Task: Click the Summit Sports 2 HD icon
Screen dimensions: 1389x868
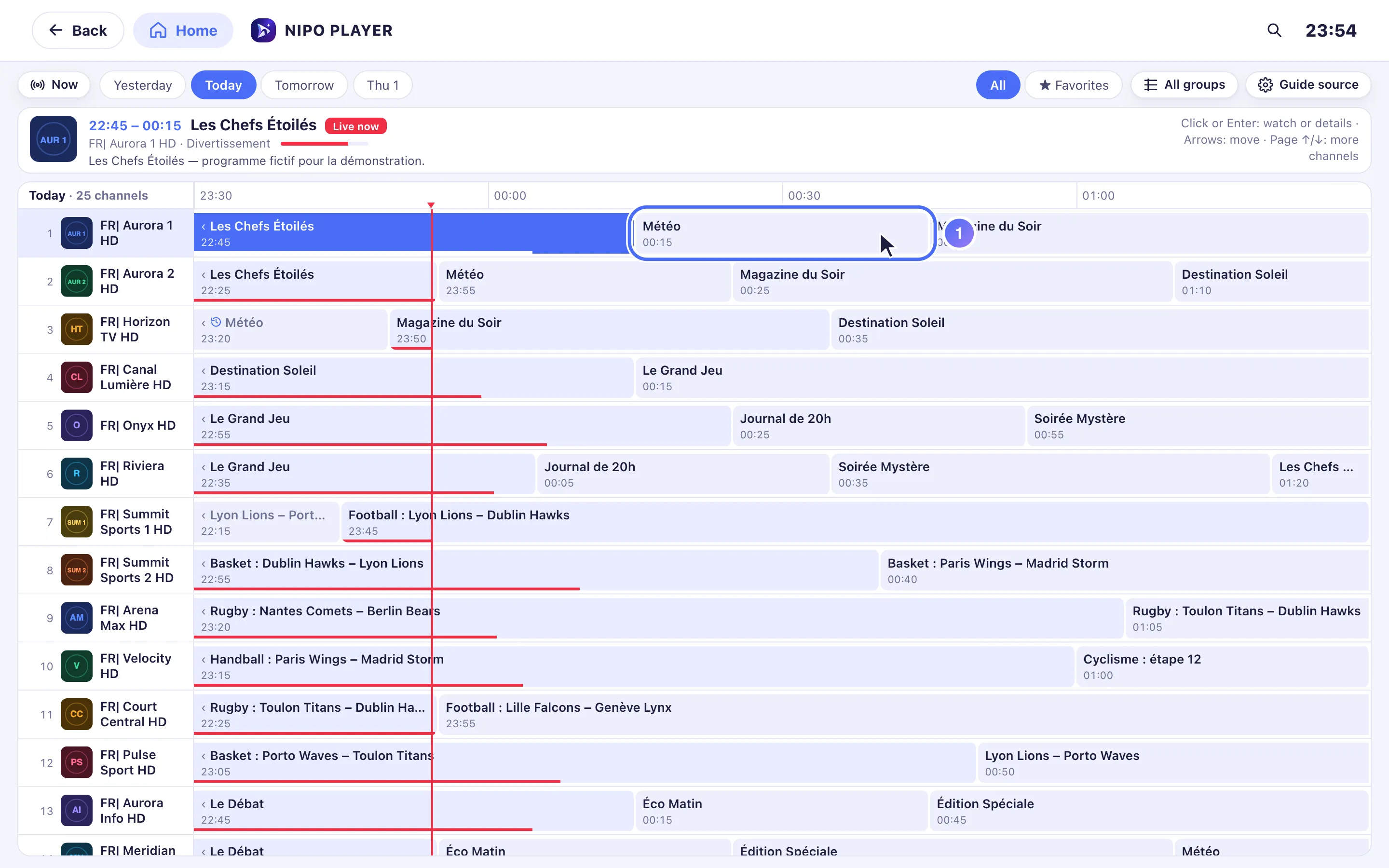Action: [x=76, y=570]
